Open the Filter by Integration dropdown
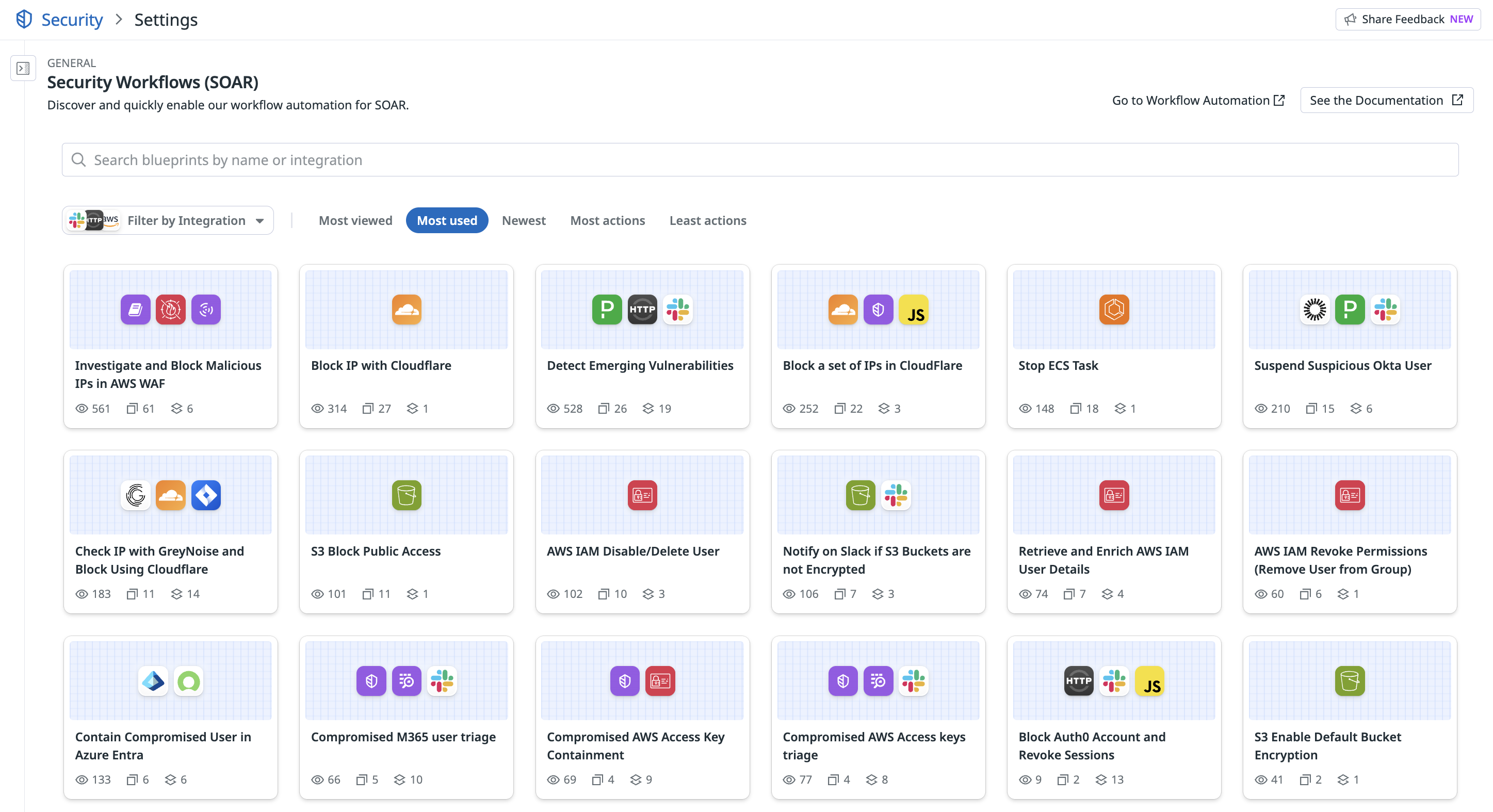The height and width of the screenshot is (812, 1493). [x=168, y=220]
